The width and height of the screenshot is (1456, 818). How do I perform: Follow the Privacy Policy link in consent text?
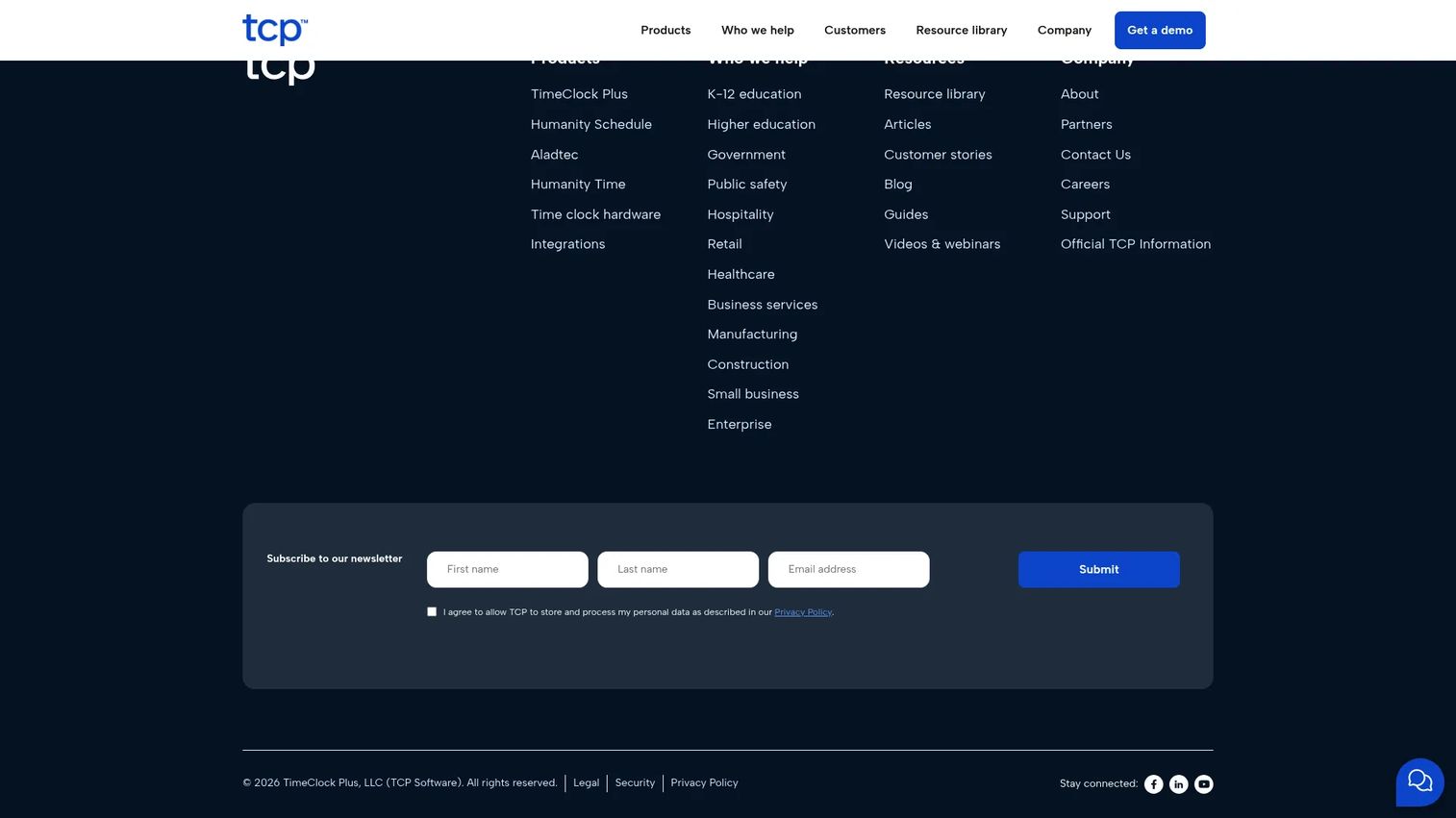pos(803,612)
